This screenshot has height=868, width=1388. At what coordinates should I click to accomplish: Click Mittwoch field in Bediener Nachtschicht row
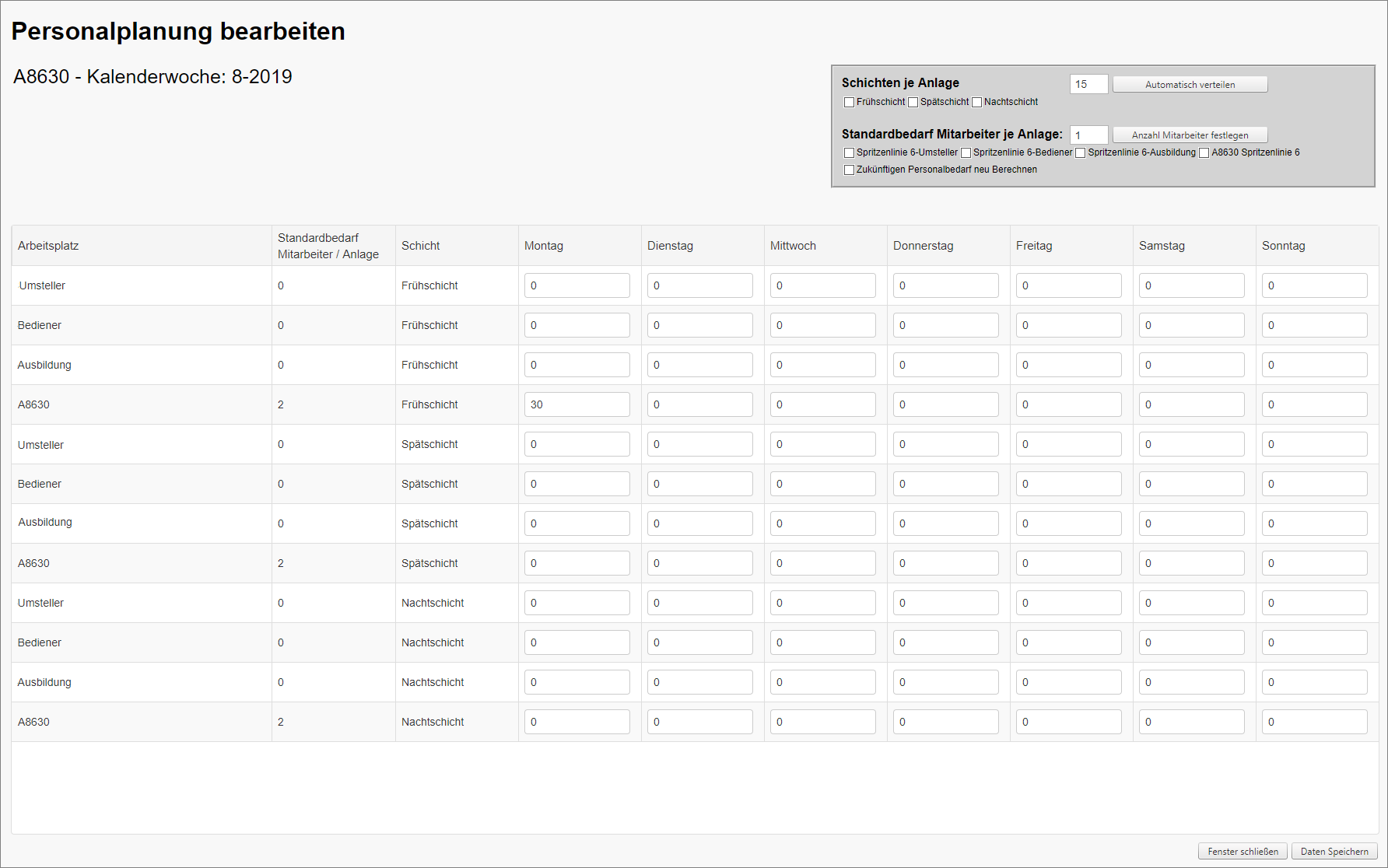point(822,642)
